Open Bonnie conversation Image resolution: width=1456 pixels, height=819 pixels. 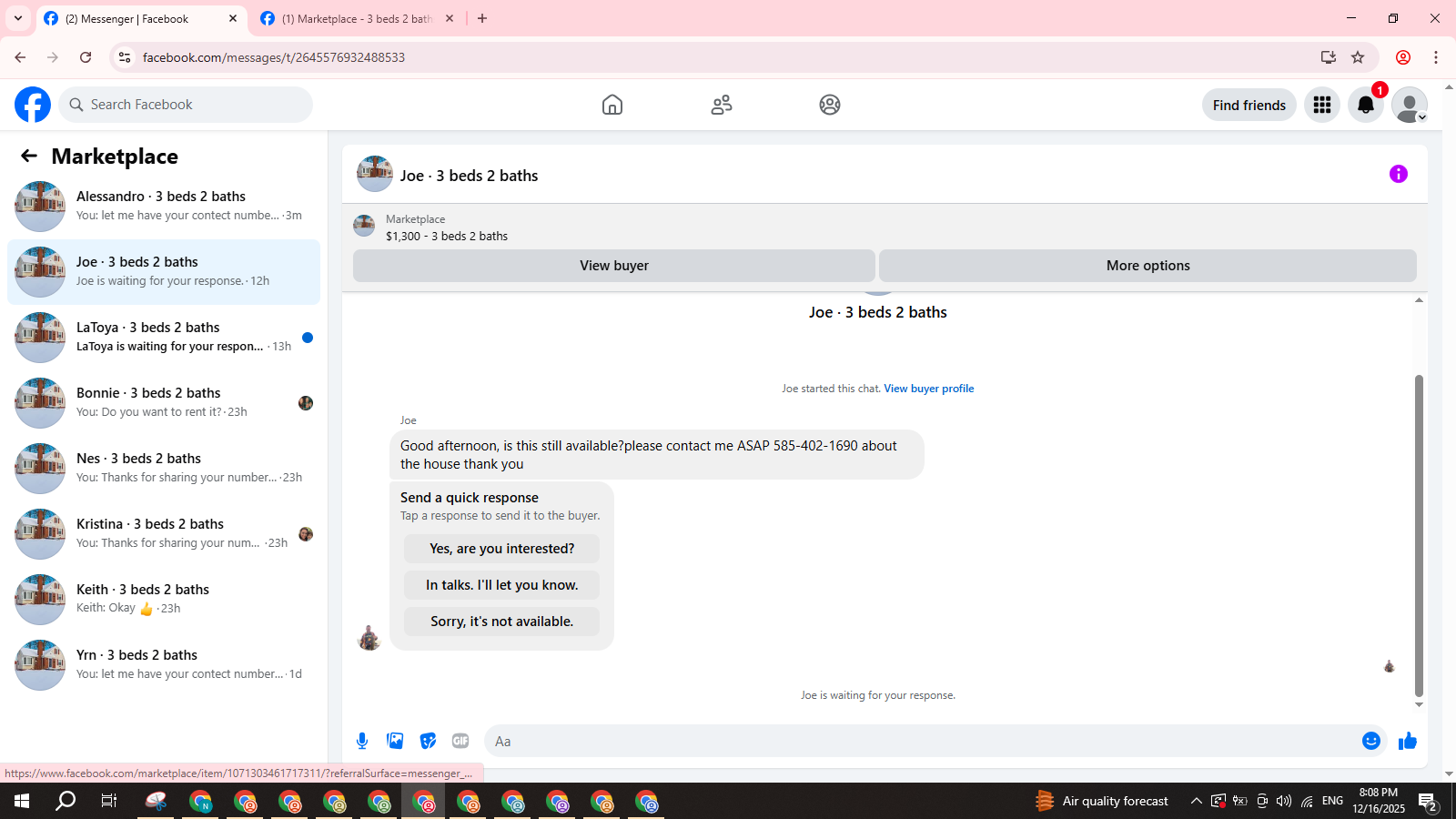[x=164, y=403]
